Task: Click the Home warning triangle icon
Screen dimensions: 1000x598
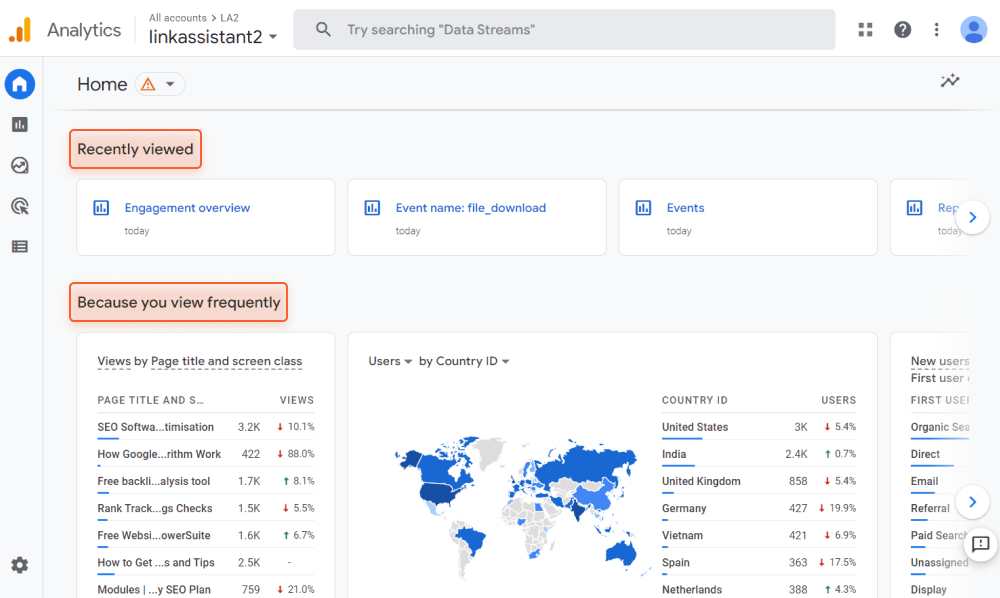Action: [x=148, y=84]
